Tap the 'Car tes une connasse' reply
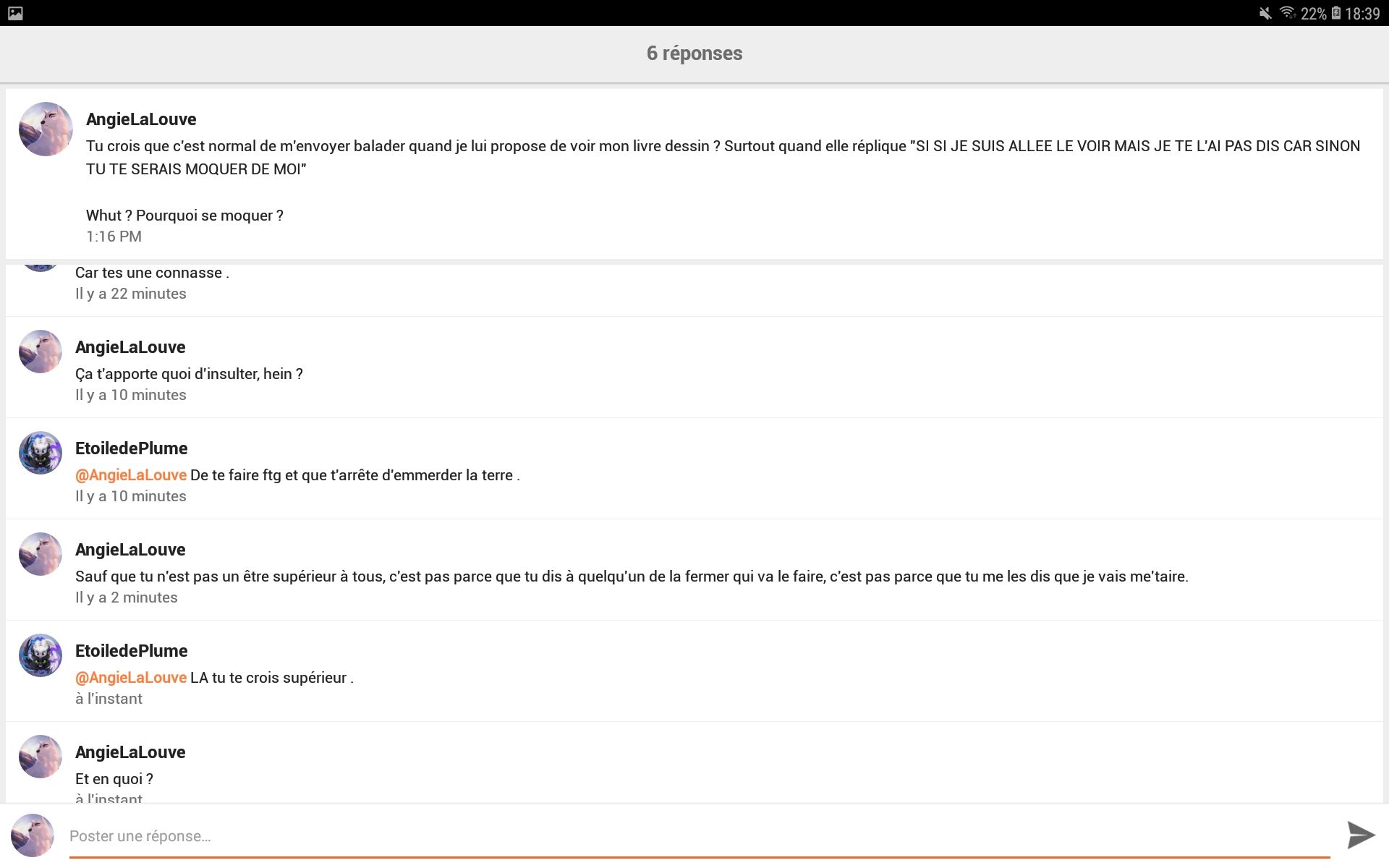1389x868 pixels. click(152, 273)
